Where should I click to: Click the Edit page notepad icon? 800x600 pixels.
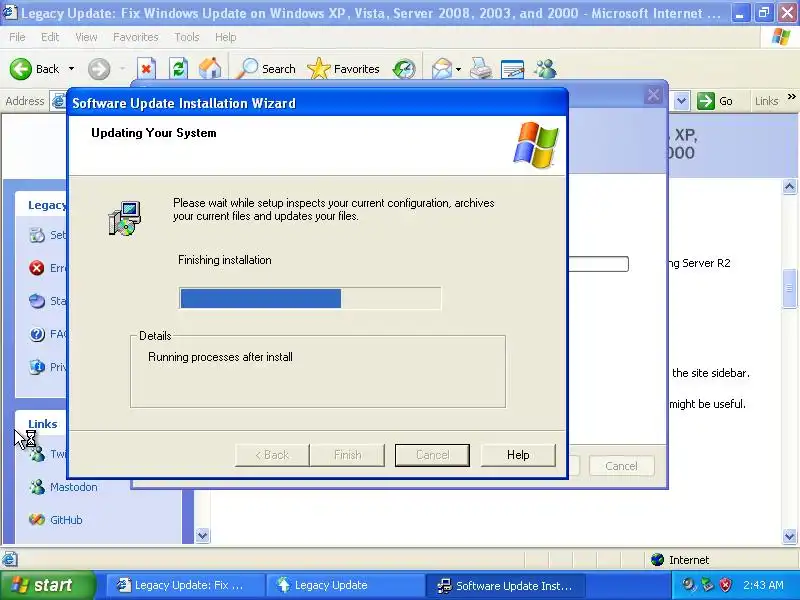[512, 69]
